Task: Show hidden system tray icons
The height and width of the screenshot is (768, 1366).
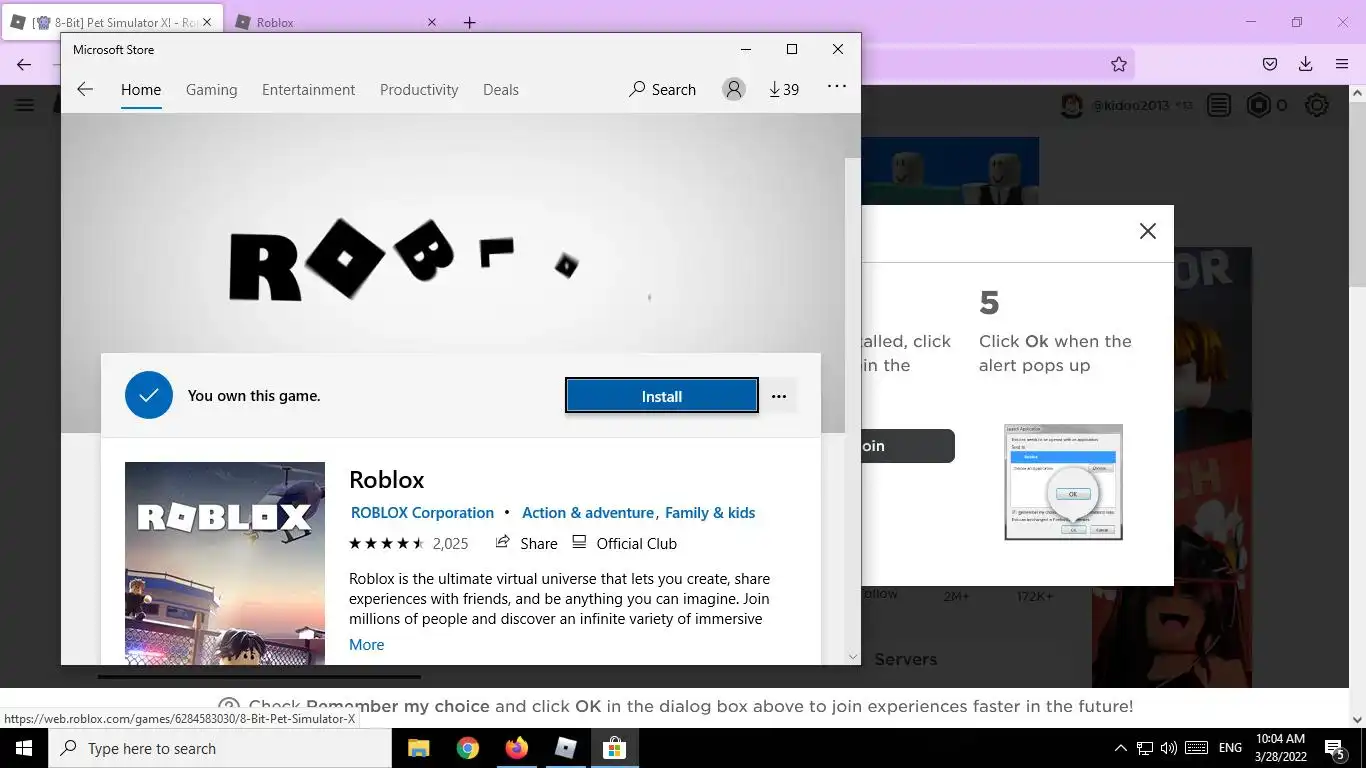Action: tap(1120, 748)
